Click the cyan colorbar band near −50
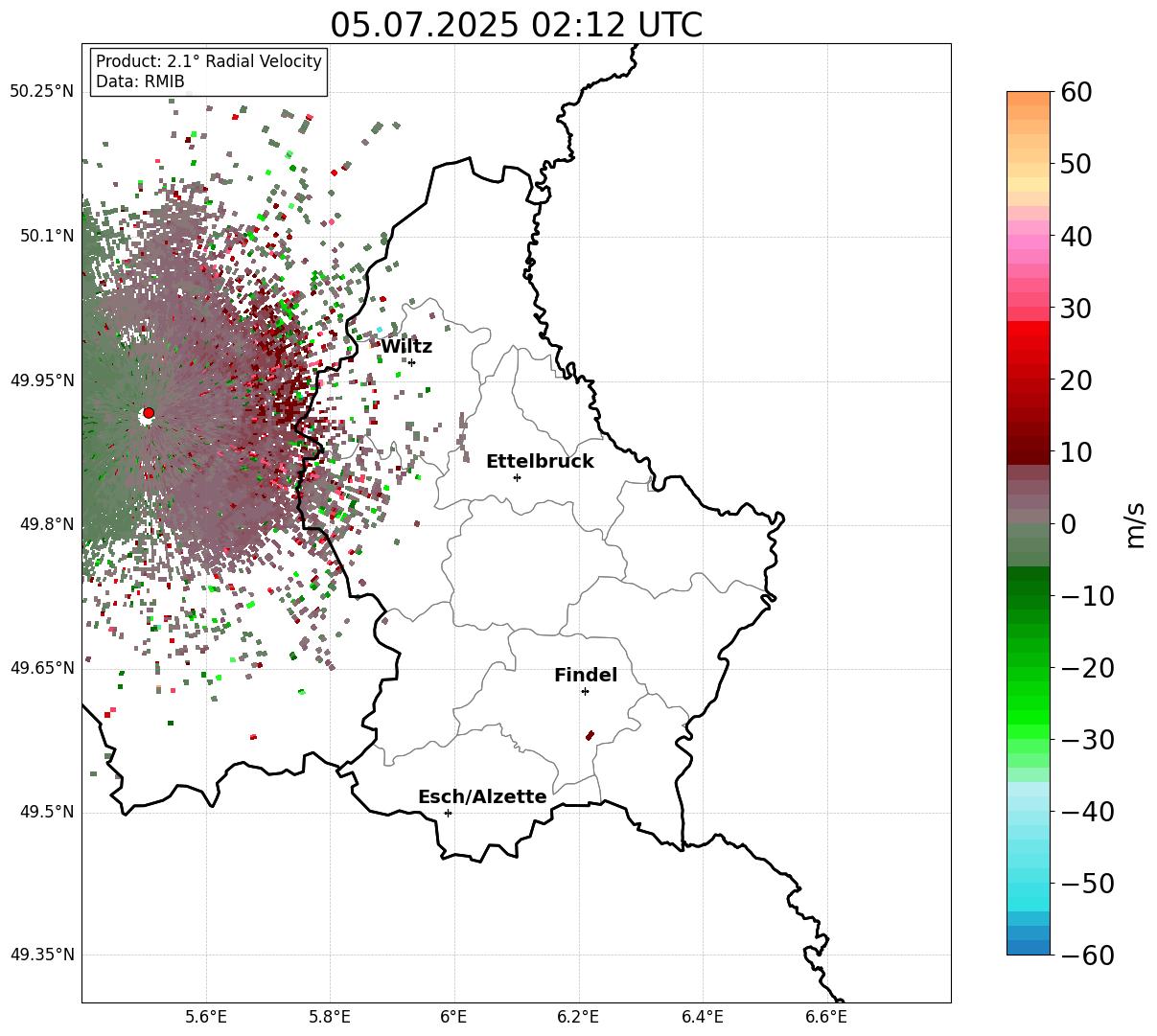 (x=1029, y=890)
